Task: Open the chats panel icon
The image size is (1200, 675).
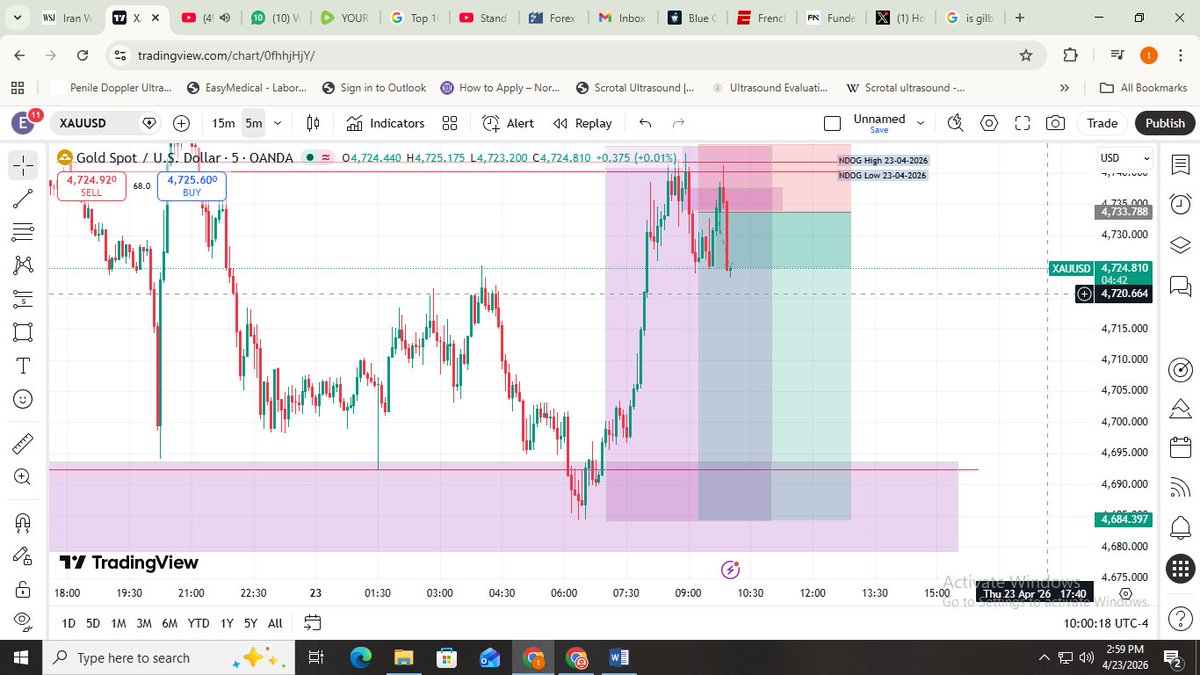Action: (1180, 287)
